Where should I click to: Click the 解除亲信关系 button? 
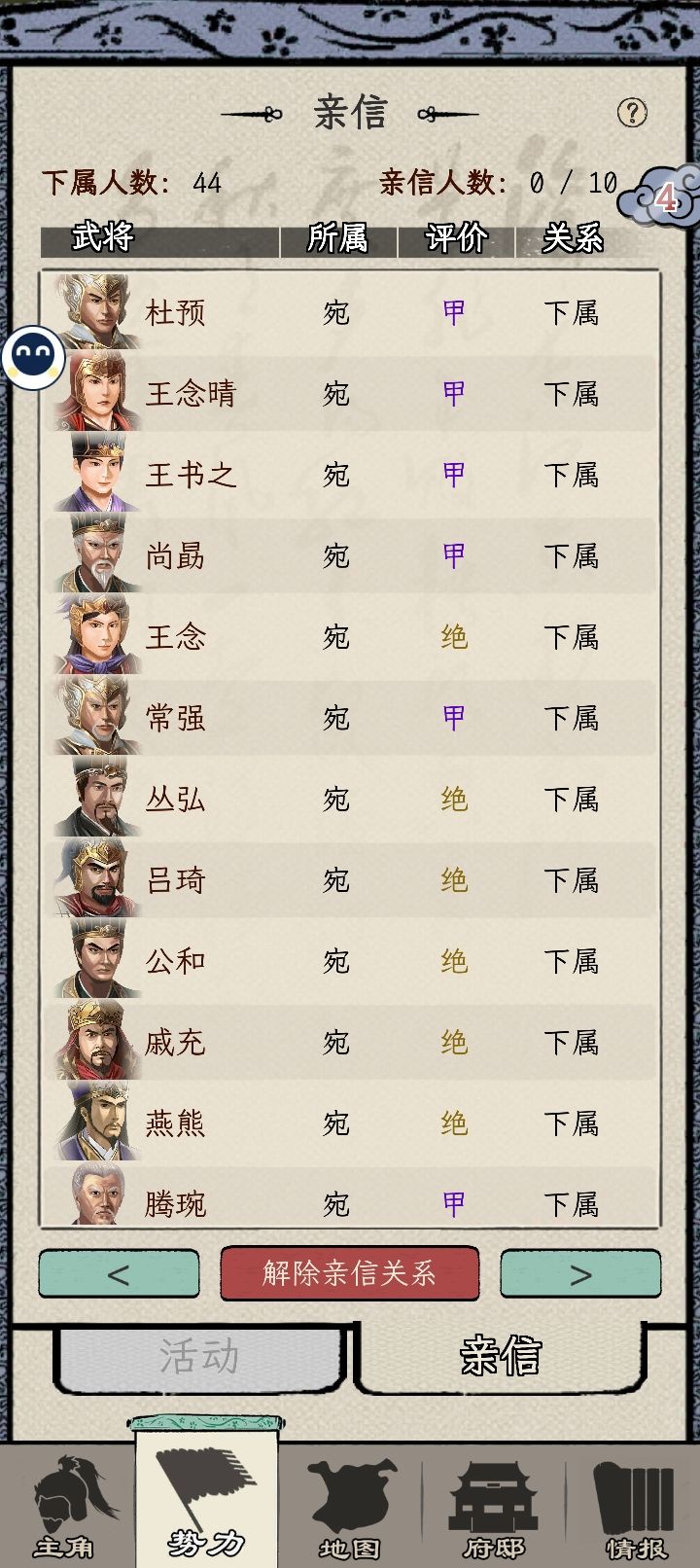coord(350,1273)
